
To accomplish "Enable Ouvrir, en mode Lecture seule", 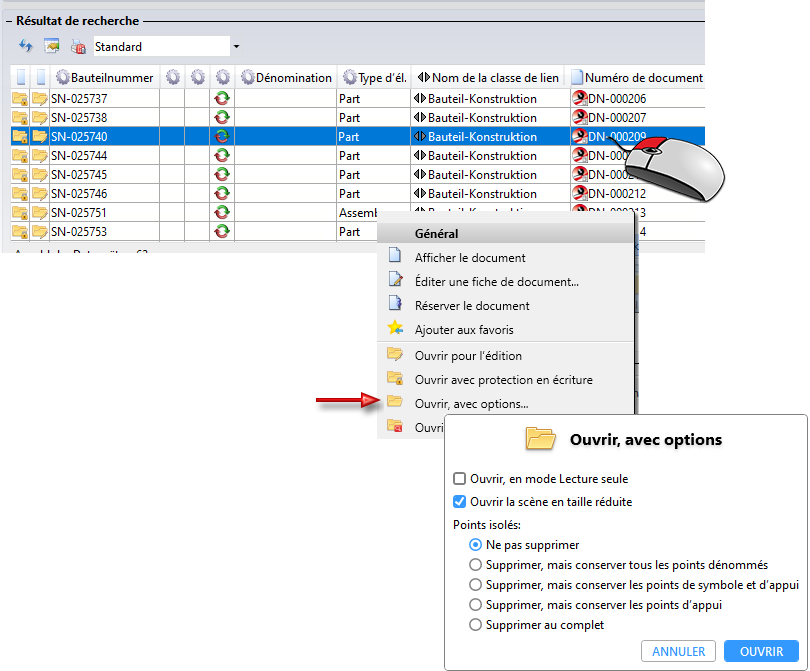I will (459, 478).
